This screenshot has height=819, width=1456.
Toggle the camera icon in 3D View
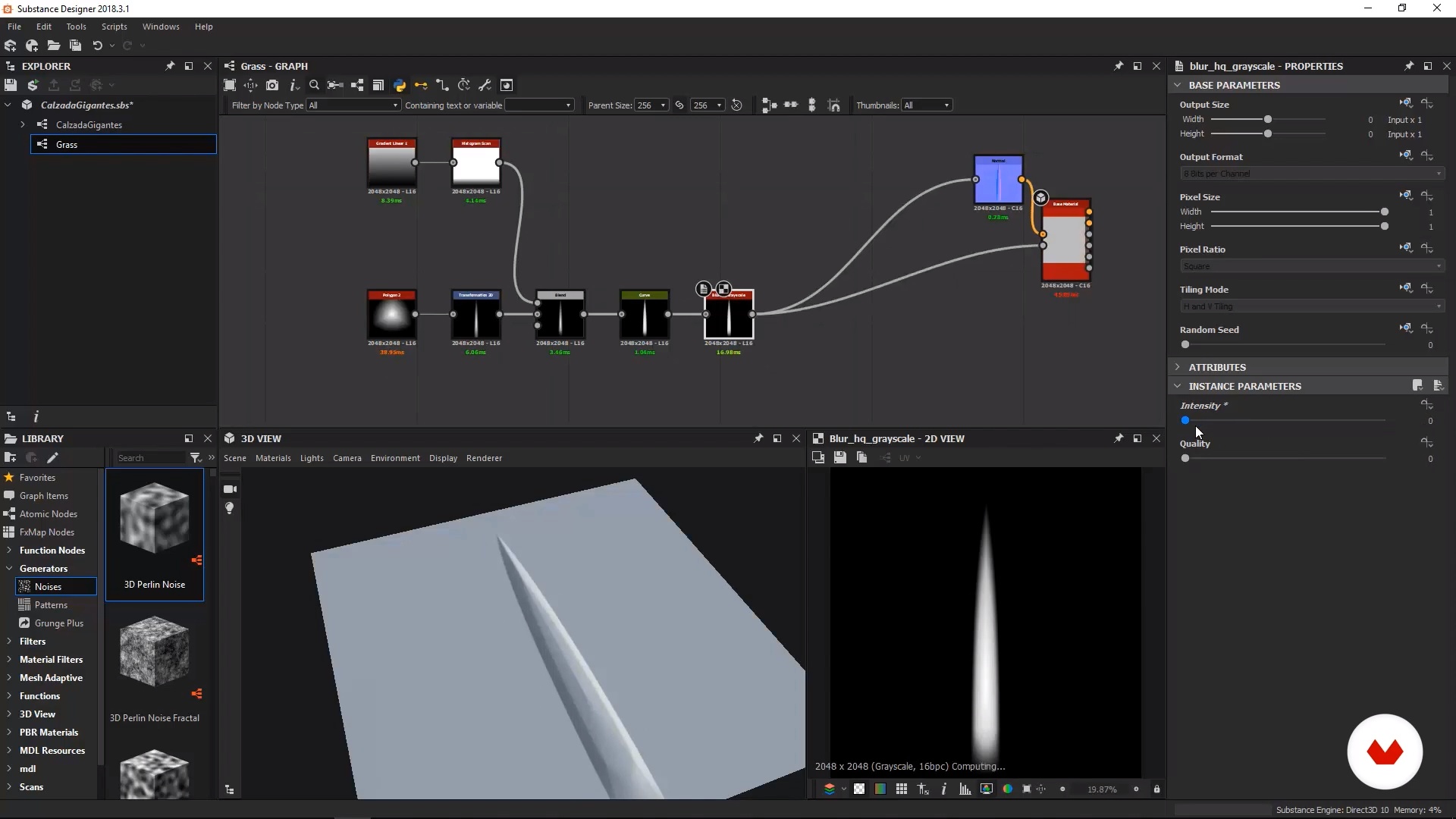(230, 489)
